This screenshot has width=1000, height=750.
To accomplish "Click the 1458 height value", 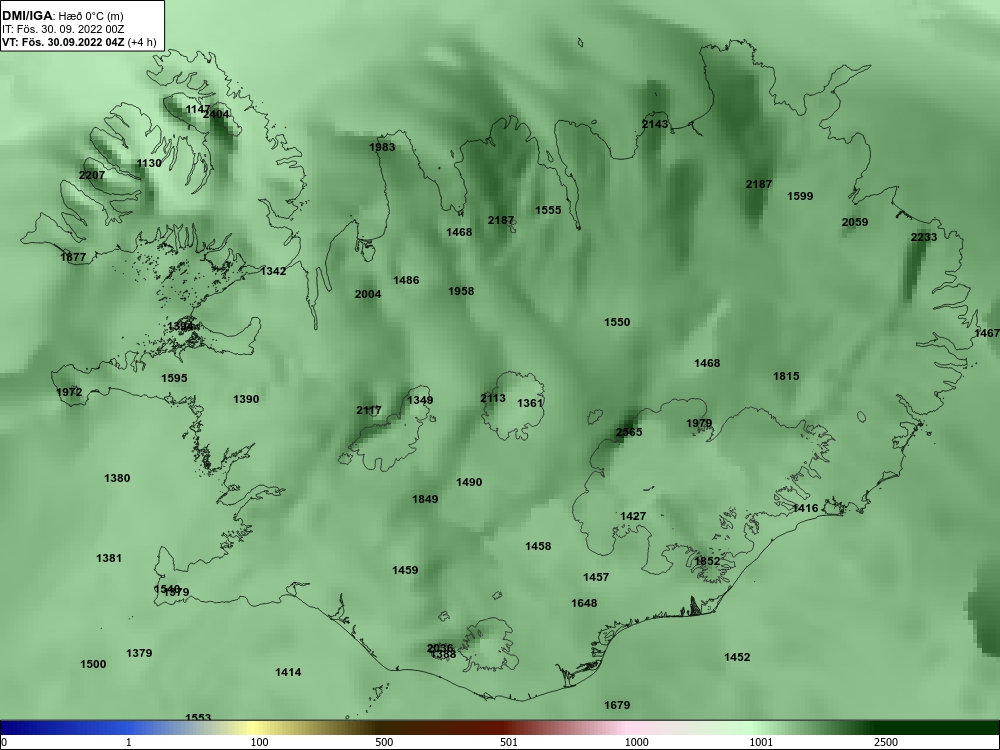I will [x=538, y=547].
